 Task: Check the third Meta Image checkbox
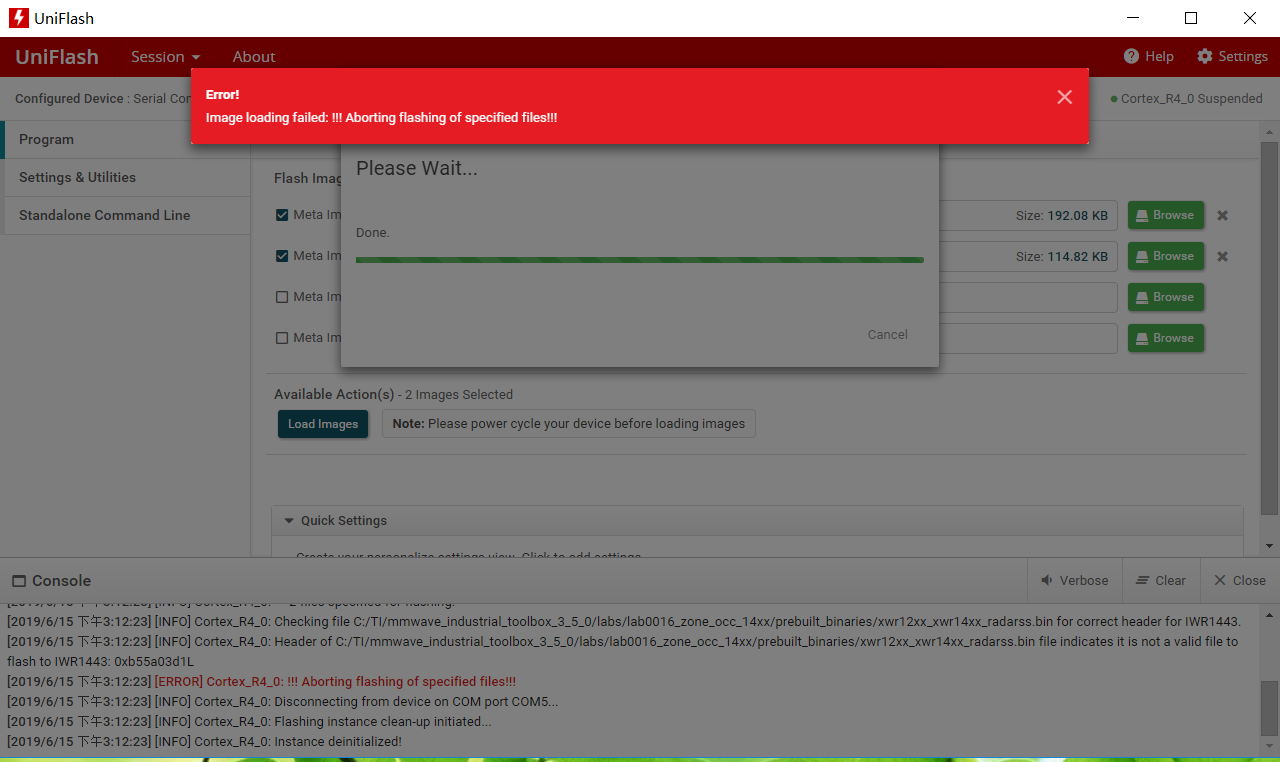coord(282,297)
